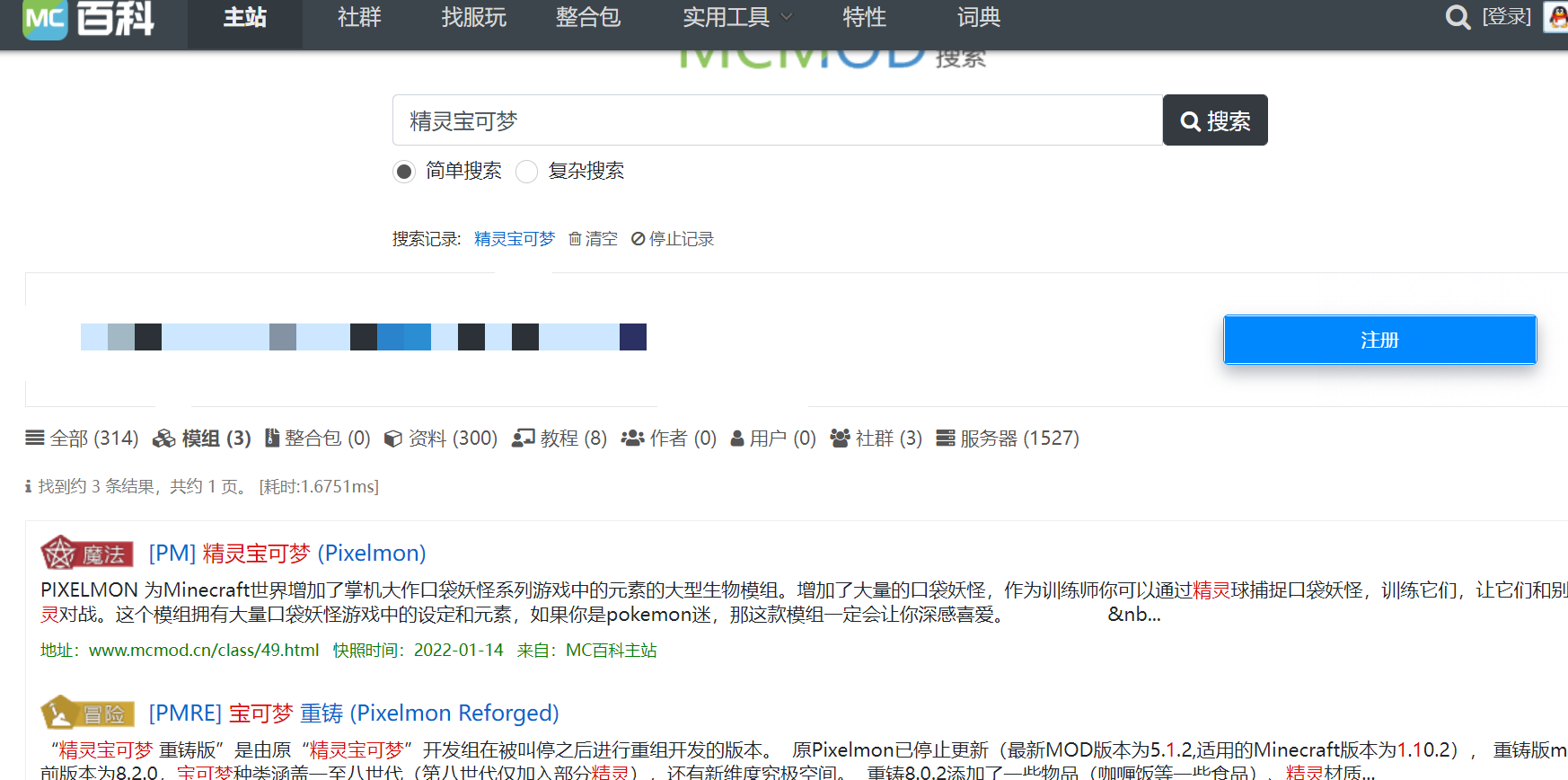The height and width of the screenshot is (780, 1568).
Task: Click the cubes icon for 模组 filter
Action: point(163,439)
